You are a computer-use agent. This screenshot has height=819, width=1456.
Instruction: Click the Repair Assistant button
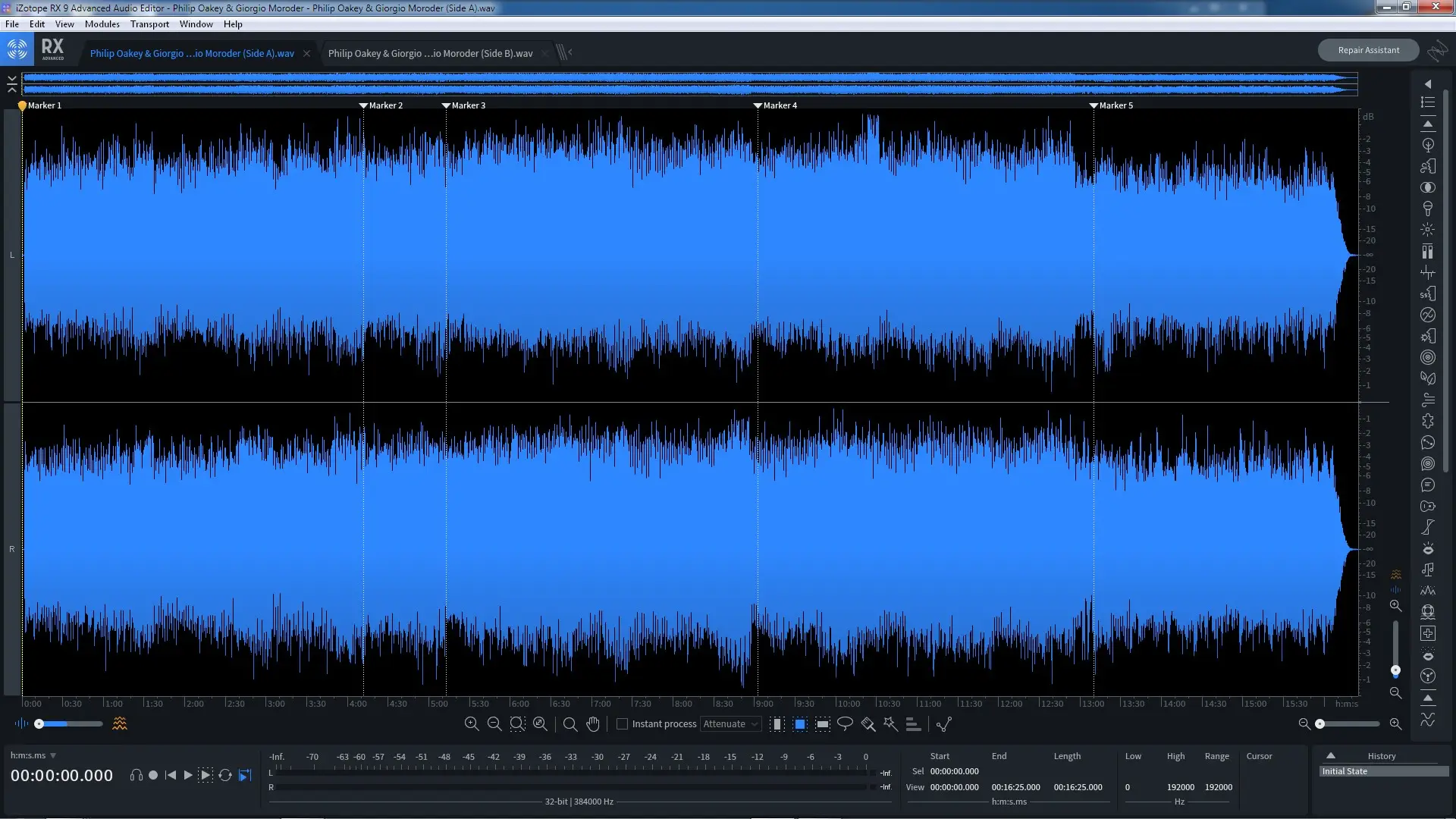(1368, 50)
